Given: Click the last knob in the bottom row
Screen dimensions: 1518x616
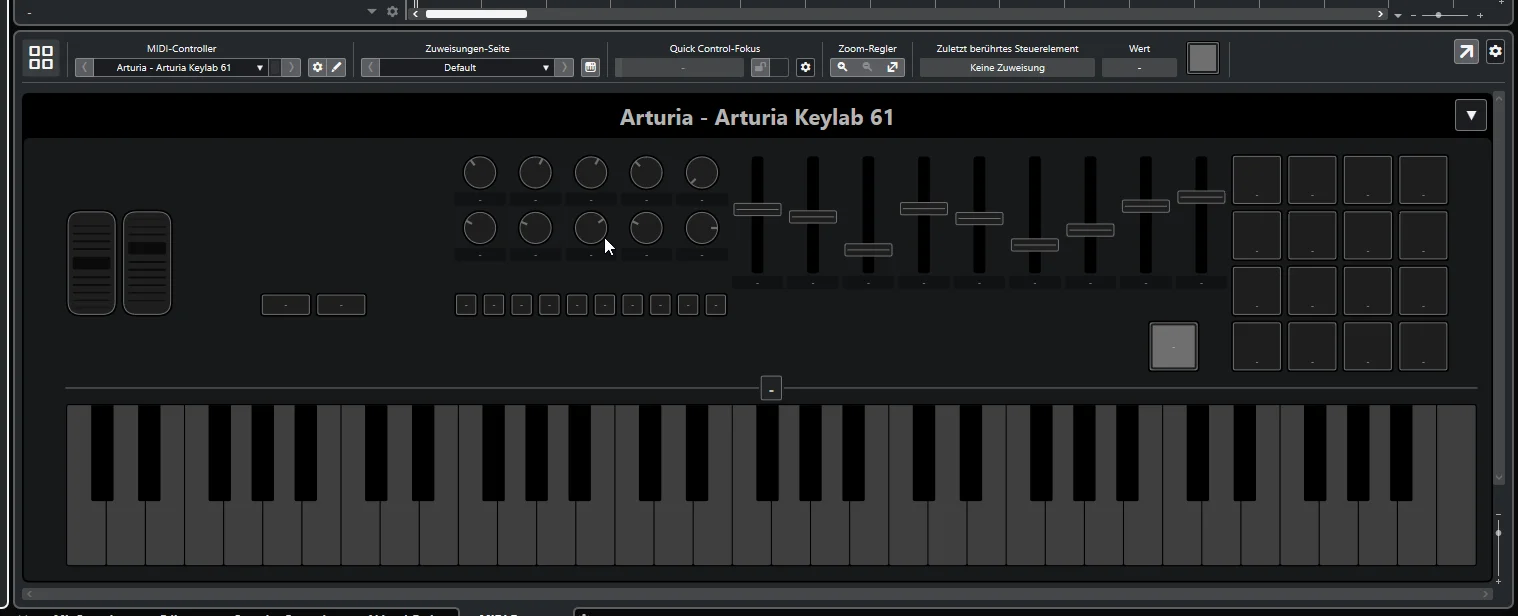Looking at the screenshot, I should (702, 229).
